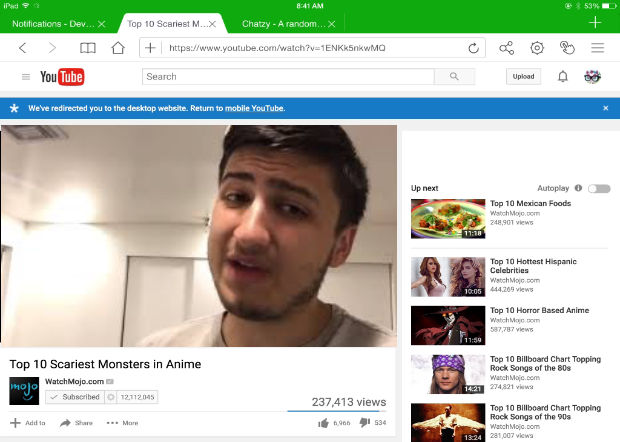Open the account avatar menu

(592, 76)
